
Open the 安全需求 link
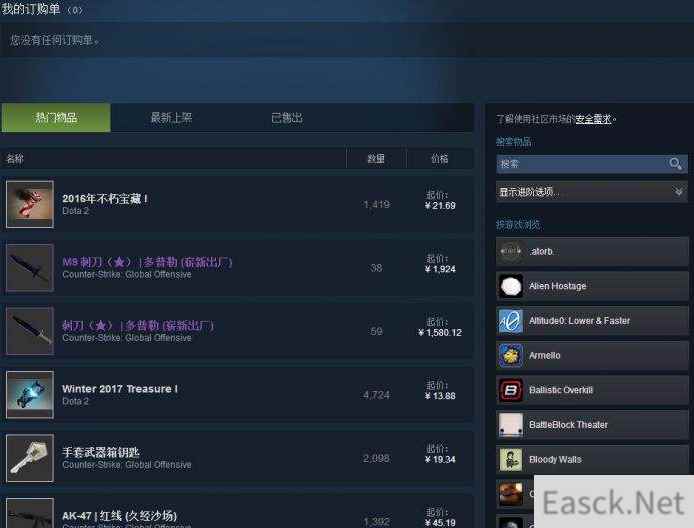click(x=593, y=119)
